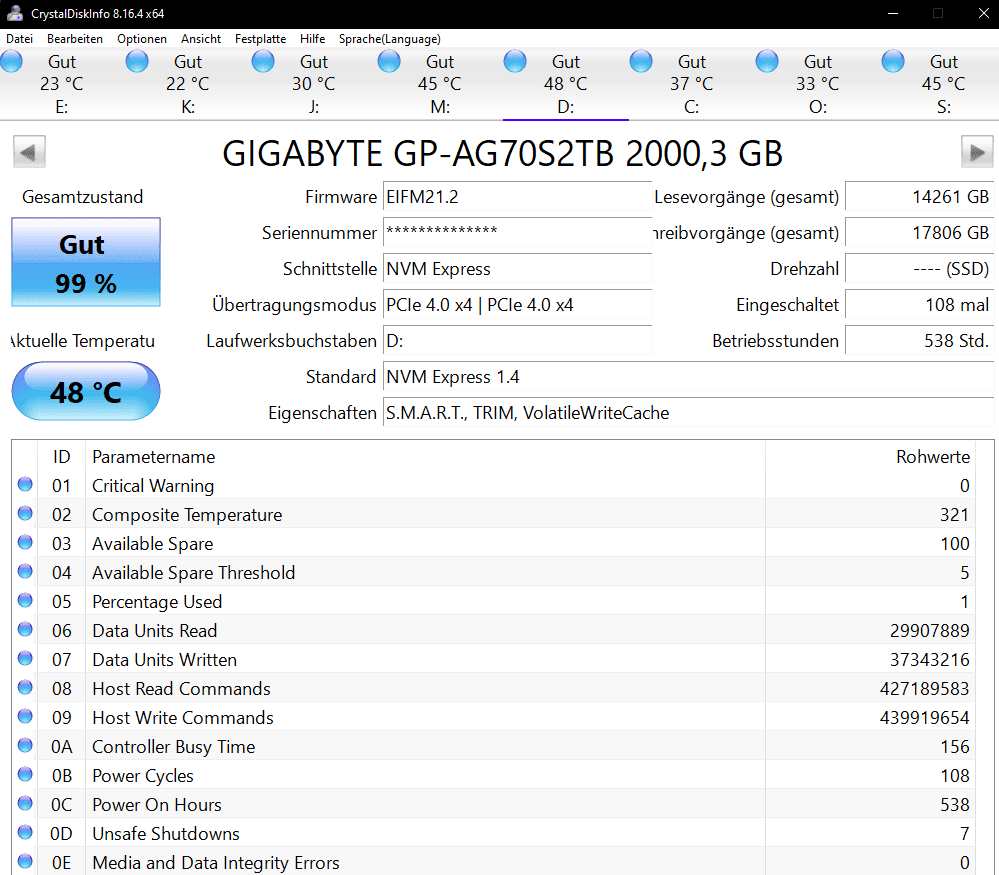
Task: Click status dot for Controller Busy Time
Action: [25, 745]
